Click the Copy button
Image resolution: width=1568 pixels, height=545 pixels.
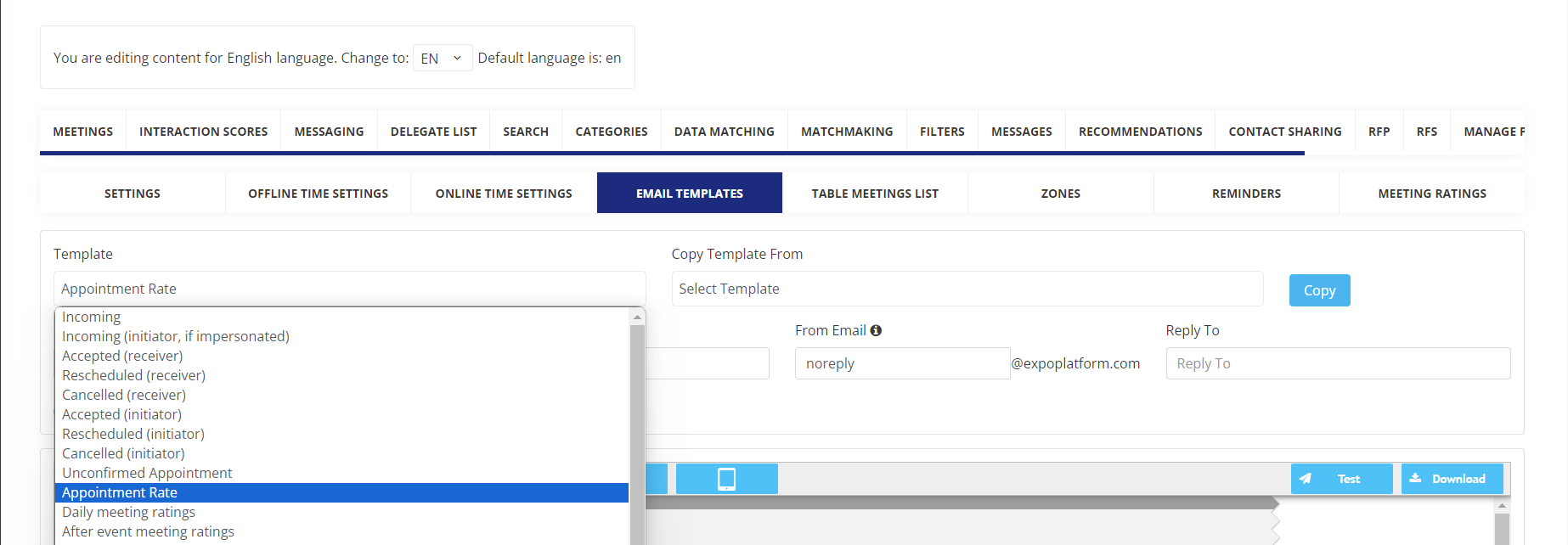(1319, 290)
